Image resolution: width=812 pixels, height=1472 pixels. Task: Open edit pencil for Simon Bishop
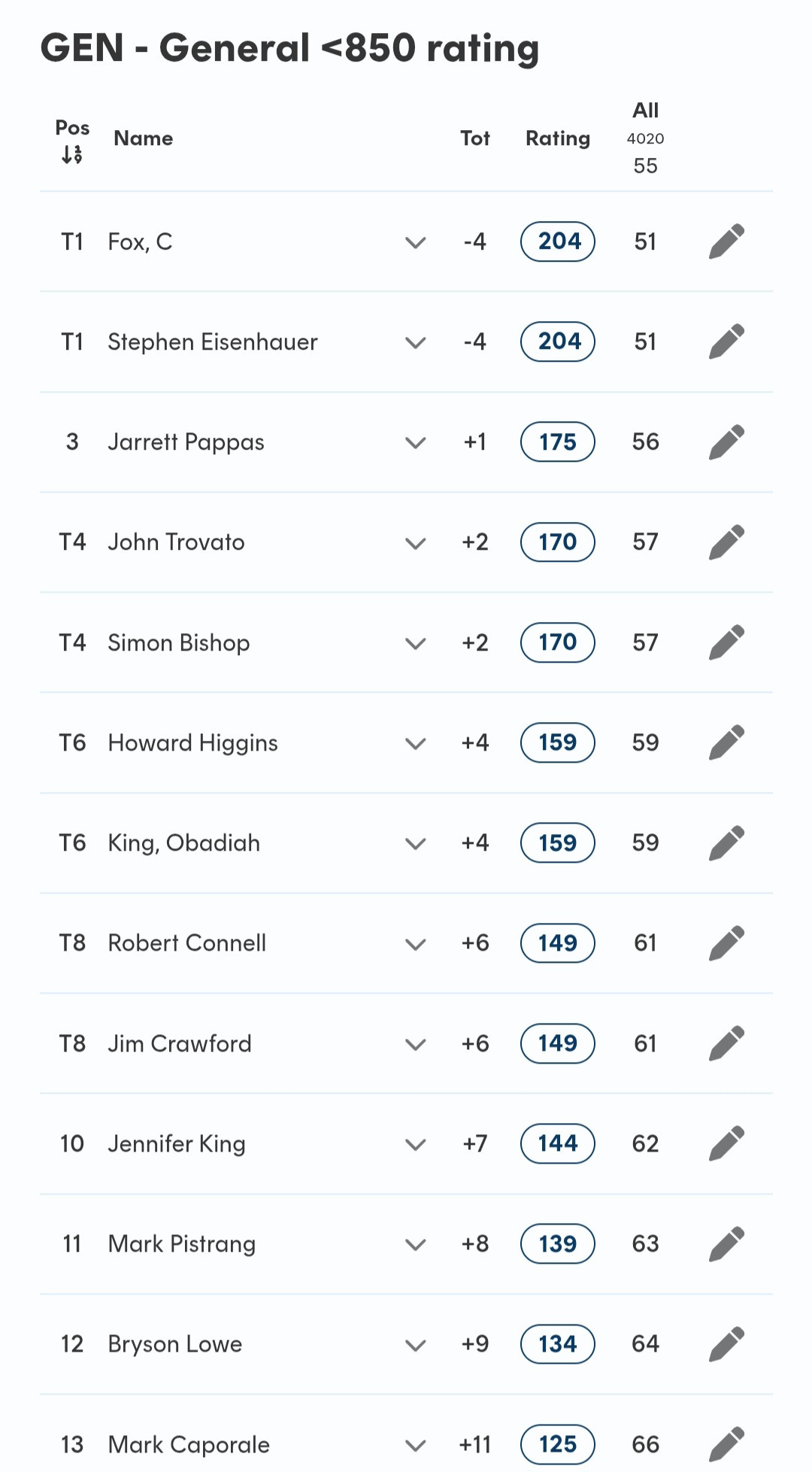(726, 642)
